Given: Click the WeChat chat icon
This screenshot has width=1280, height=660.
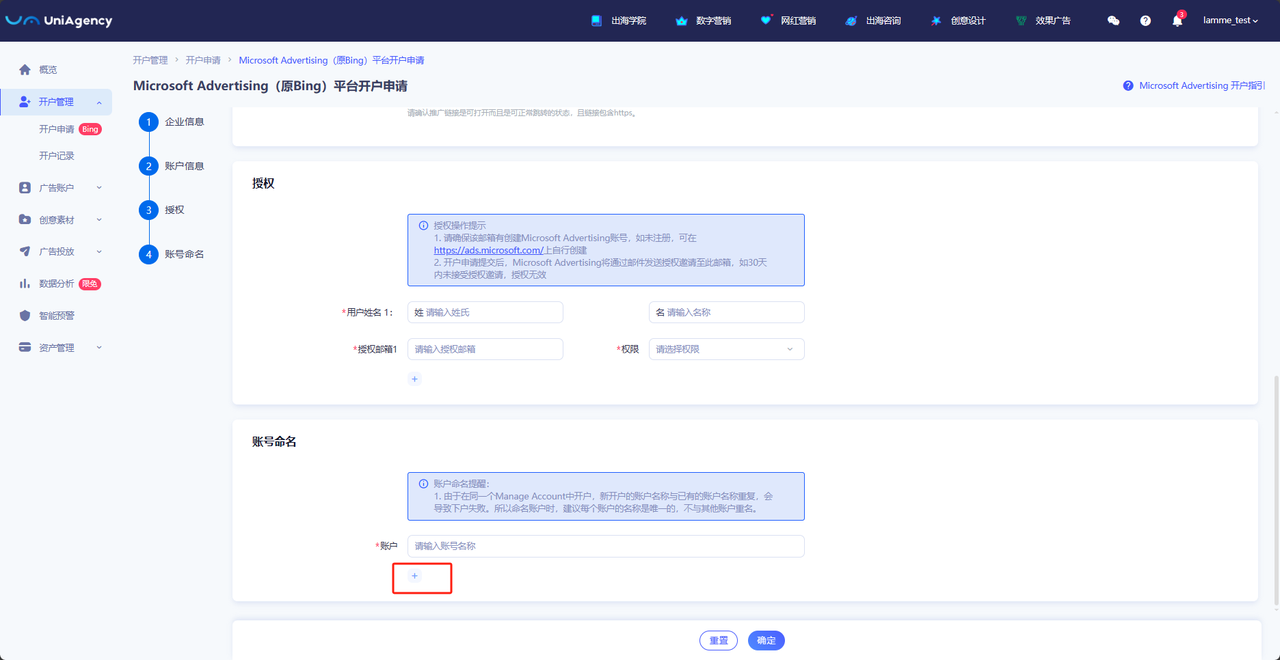Looking at the screenshot, I should point(1113,21).
